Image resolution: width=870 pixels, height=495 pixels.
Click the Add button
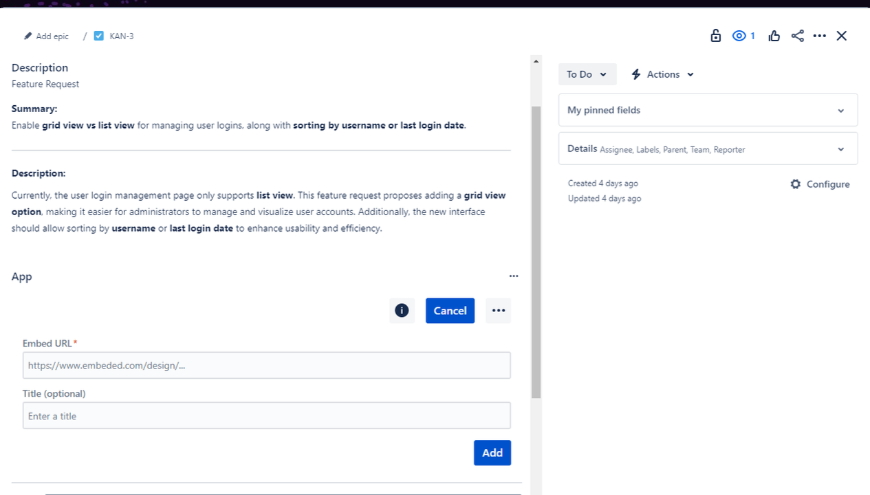[492, 453]
